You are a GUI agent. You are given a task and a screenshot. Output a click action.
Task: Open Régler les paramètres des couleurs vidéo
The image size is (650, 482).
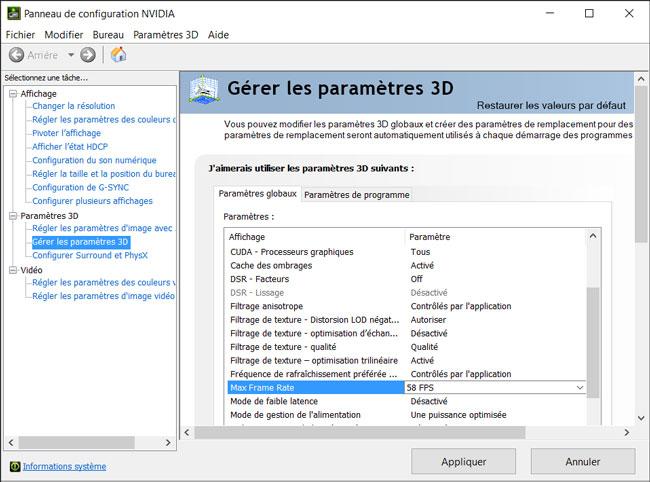point(104,283)
